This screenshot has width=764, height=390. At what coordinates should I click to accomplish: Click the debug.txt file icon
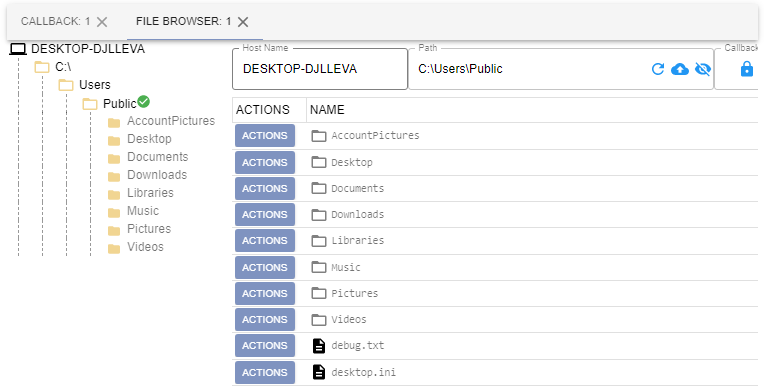[319, 346]
